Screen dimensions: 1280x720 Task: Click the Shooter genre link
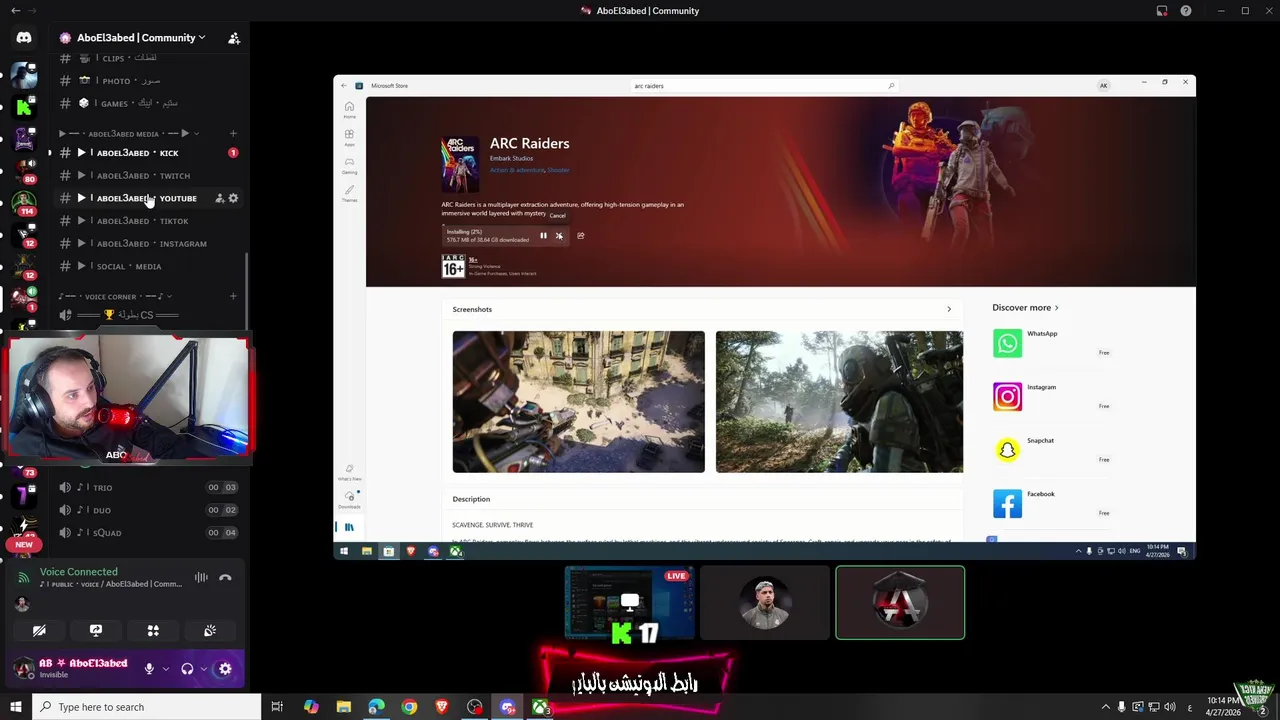tap(558, 170)
